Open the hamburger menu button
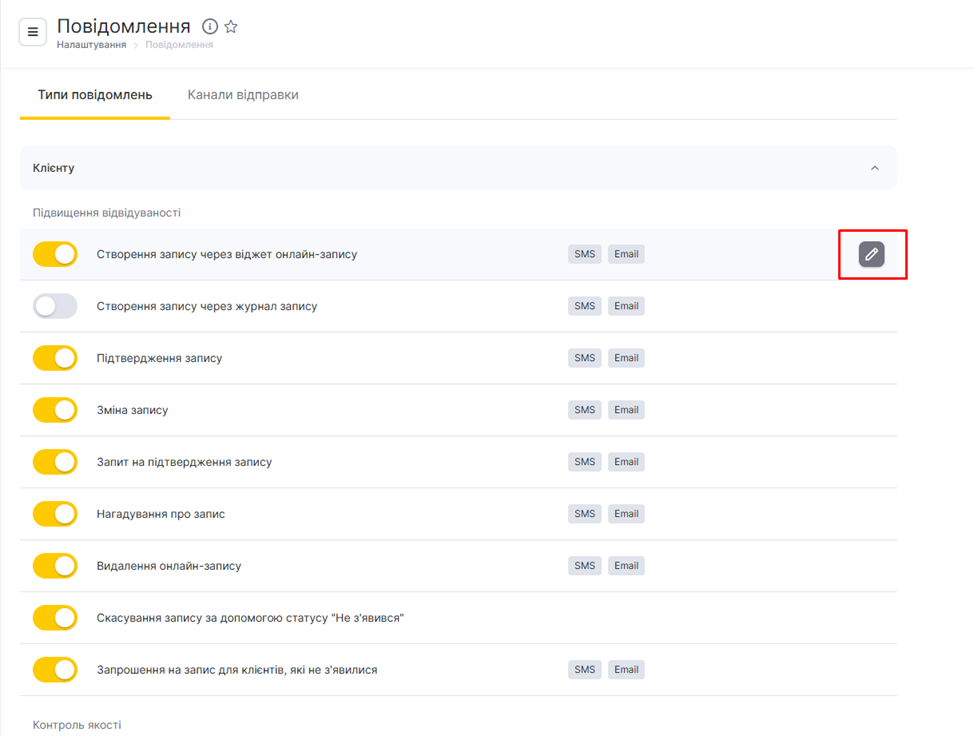The height and width of the screenshot is (736, 974). (x=32, y=32)
